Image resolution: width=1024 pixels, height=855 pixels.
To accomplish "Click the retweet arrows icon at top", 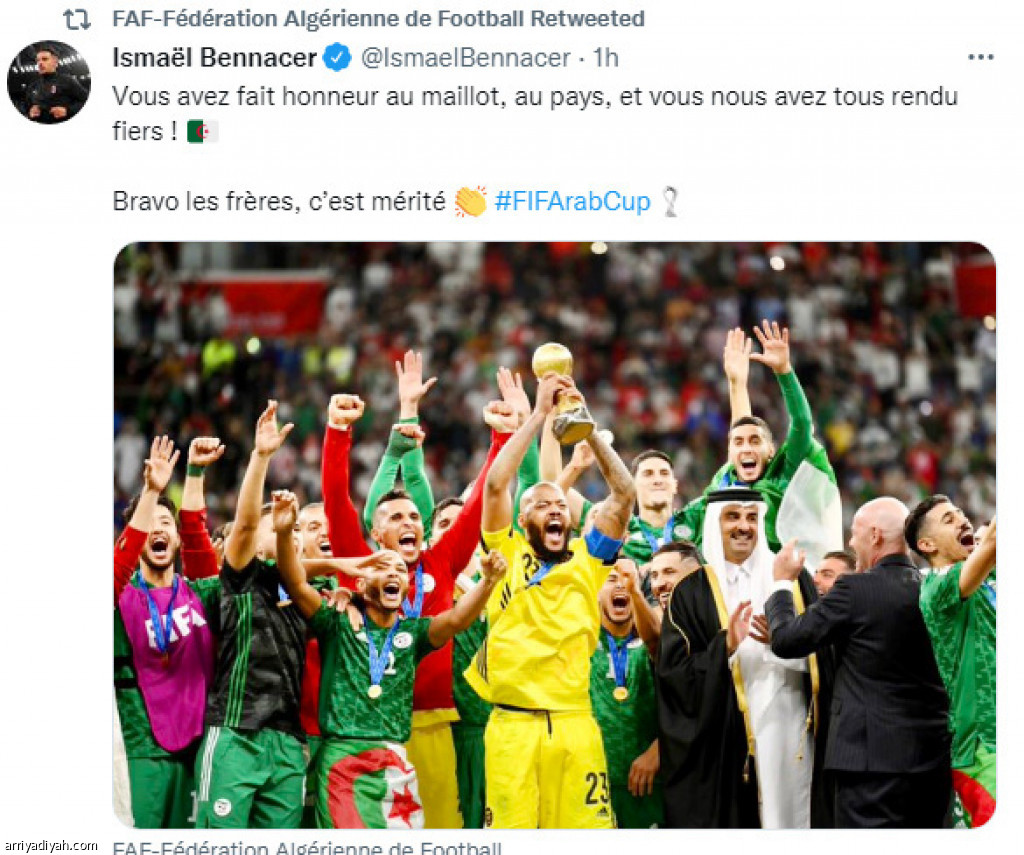I will (x=76, y=20).
